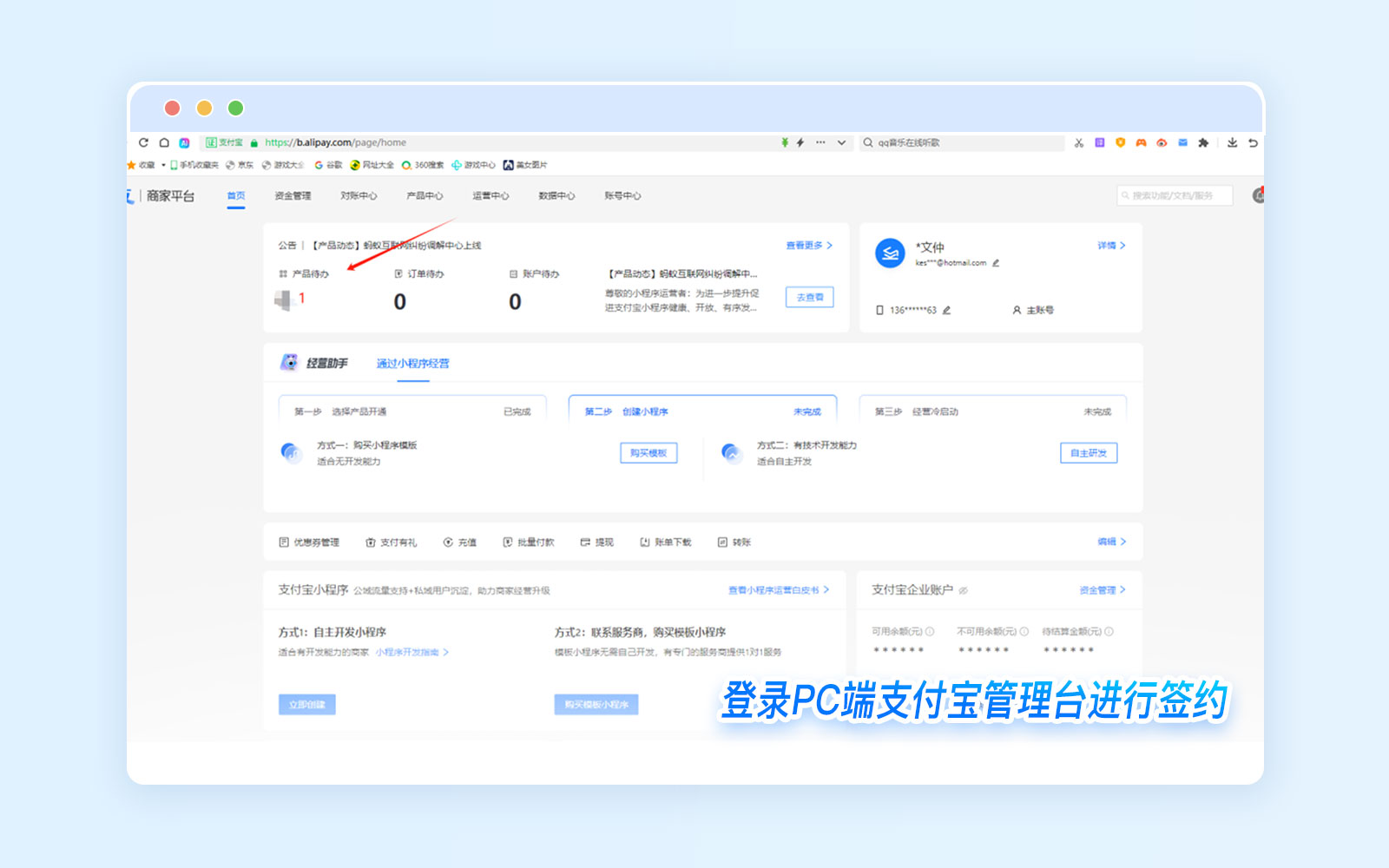Open the 游戏中心 bookmark
This screenshot has height=868, width=1389.
point(473,165)
